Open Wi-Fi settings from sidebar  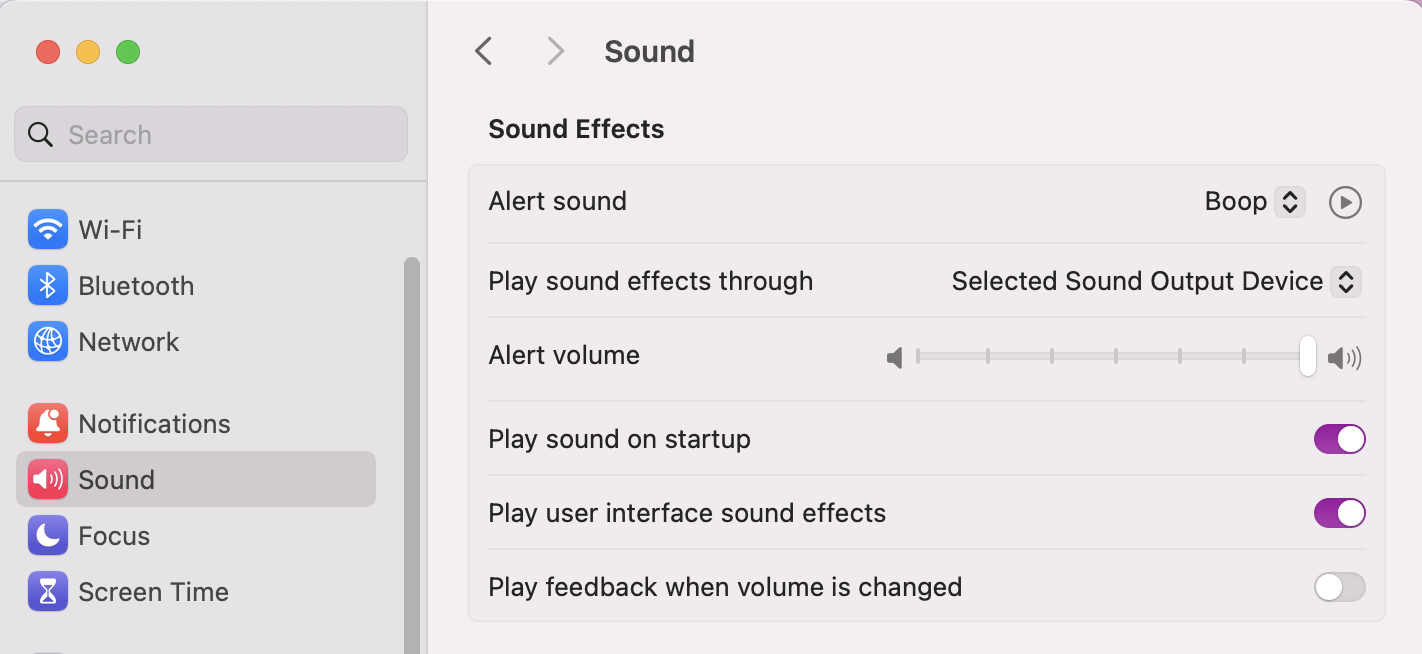(x=110, y=229)
